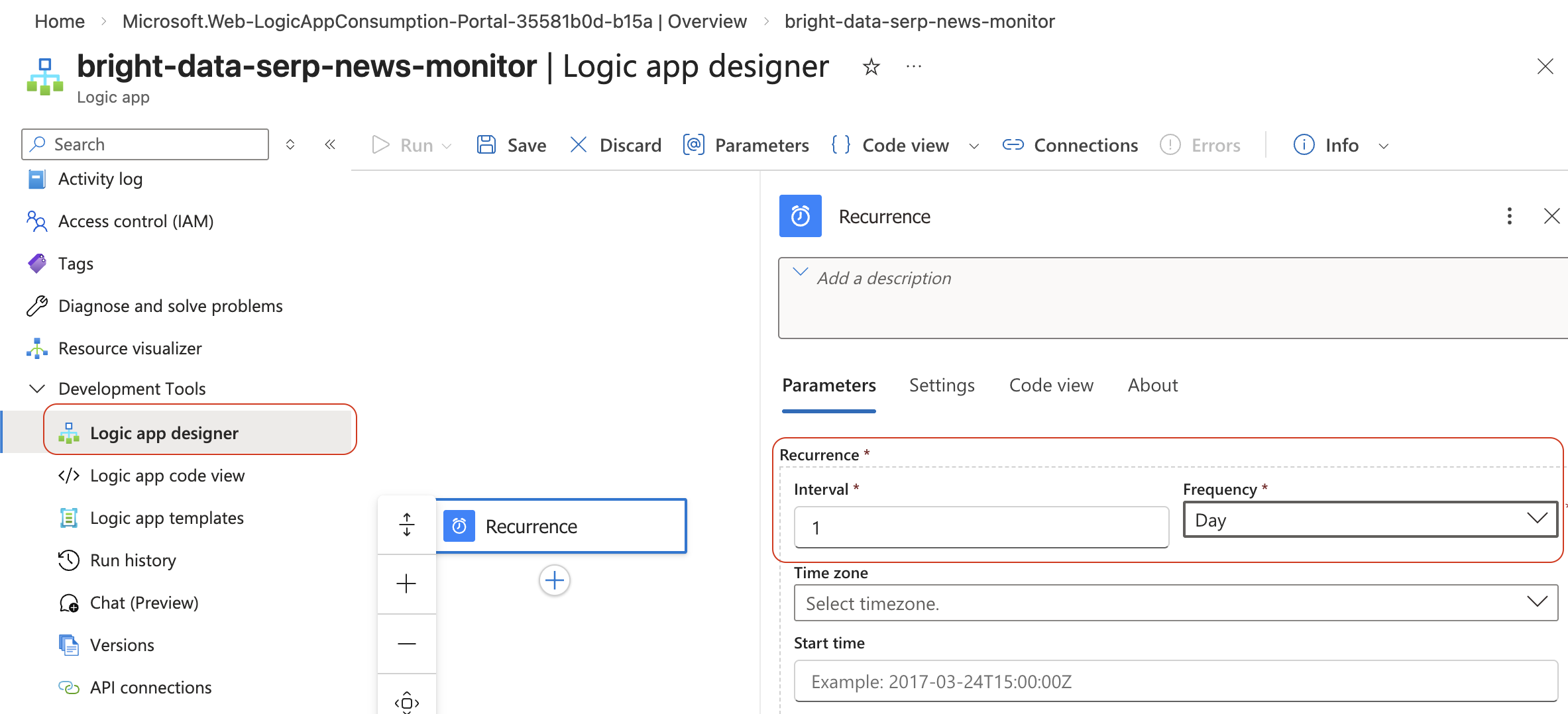Select the Recurrence trigger node on canvas
1568x714 pixels.
click(561, 527)
